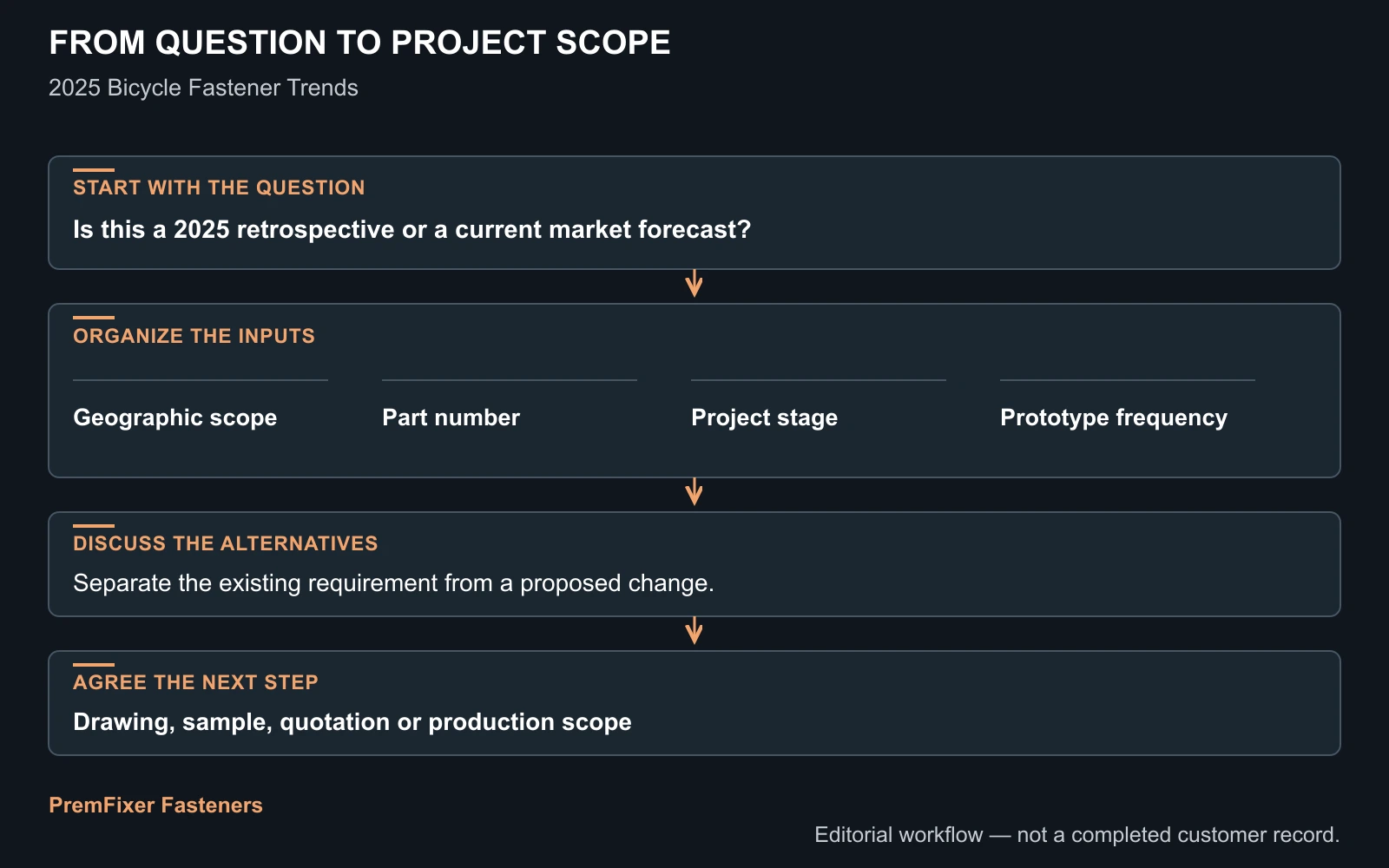Click the 'Editorial workflow' footer disclaimer
The image size is (1389, 868).
click(x=1077, y=835)
